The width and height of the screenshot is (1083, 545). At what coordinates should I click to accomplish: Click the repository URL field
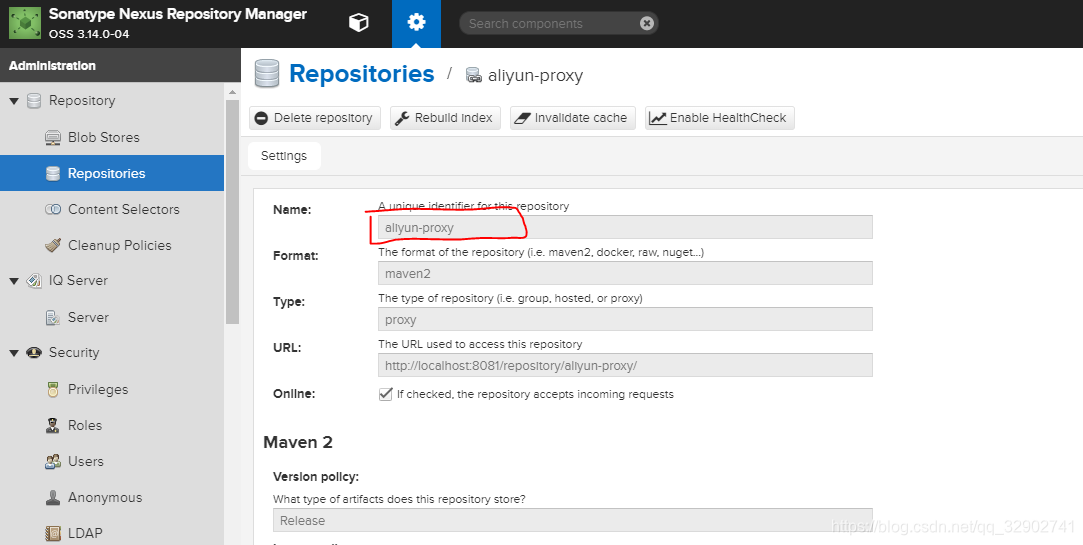point(625,365)
